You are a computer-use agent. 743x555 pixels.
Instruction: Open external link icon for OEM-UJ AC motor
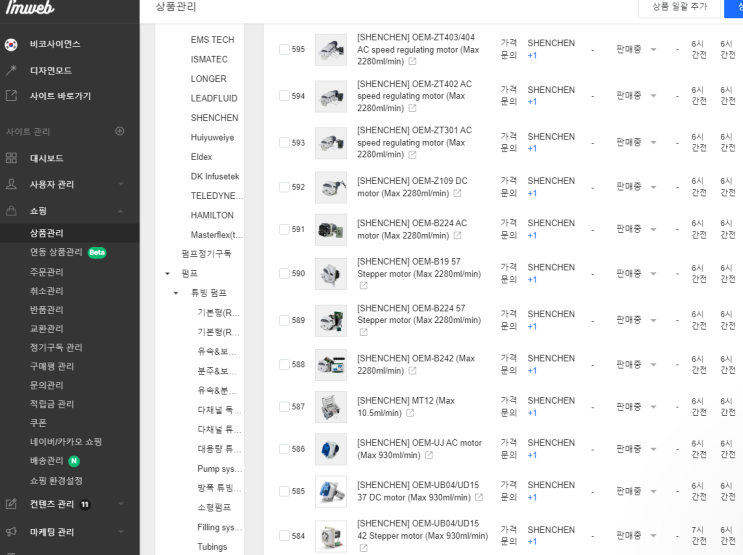pos(429,455)
